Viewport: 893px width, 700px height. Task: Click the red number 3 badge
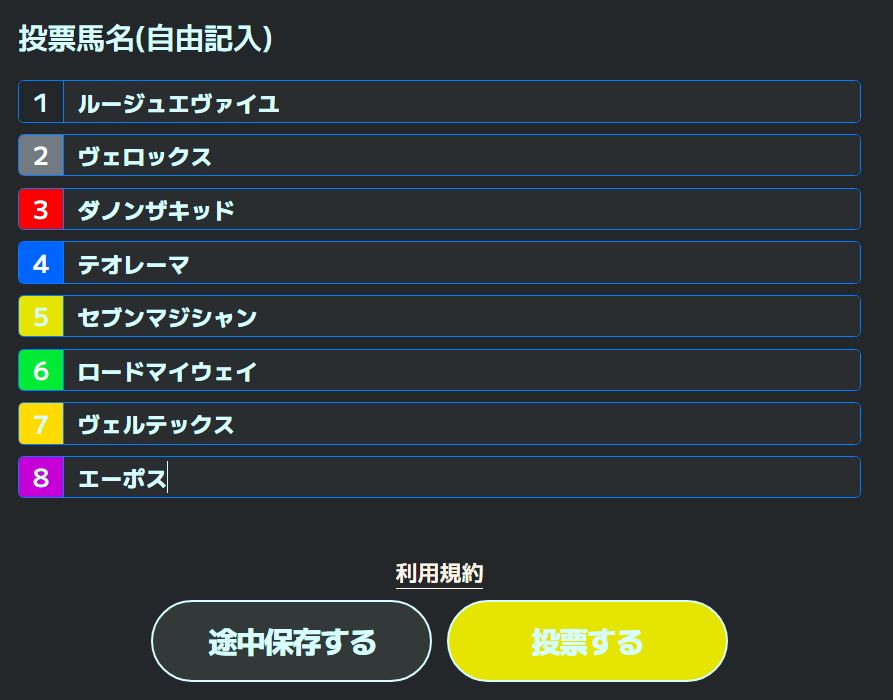tap(41, 210)
